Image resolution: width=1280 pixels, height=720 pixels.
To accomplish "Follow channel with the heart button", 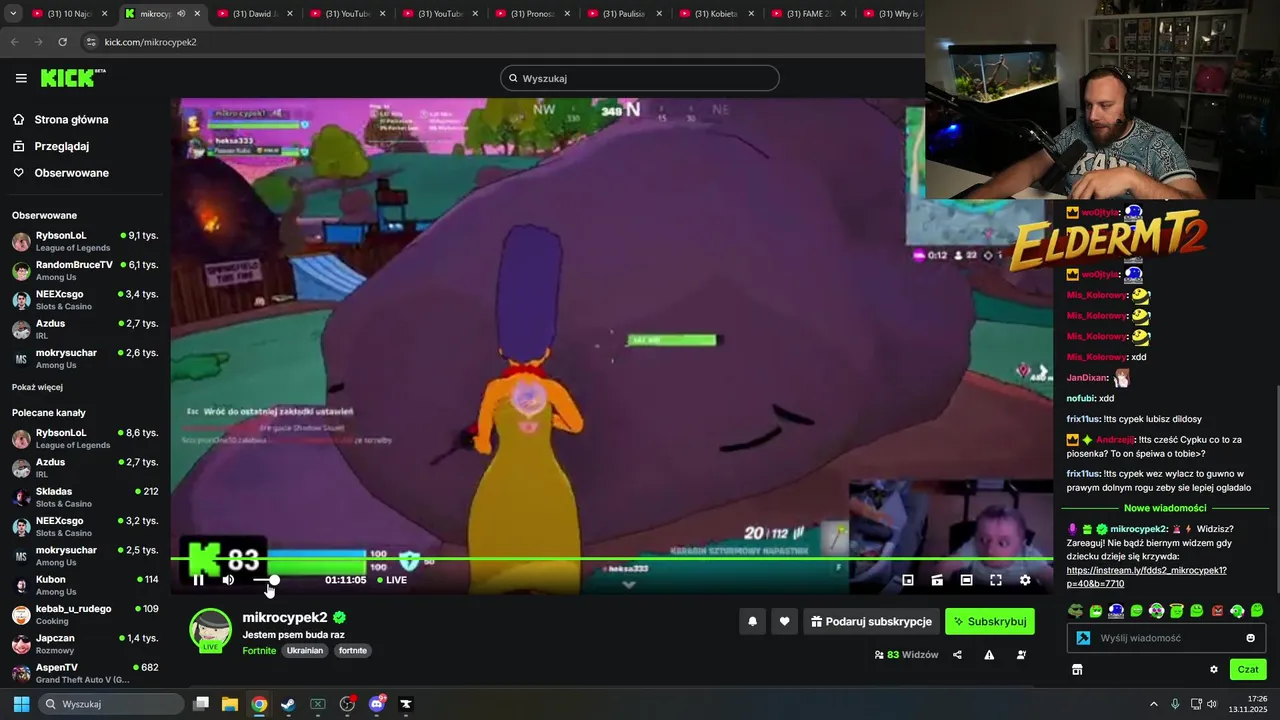I will point(785,621).
